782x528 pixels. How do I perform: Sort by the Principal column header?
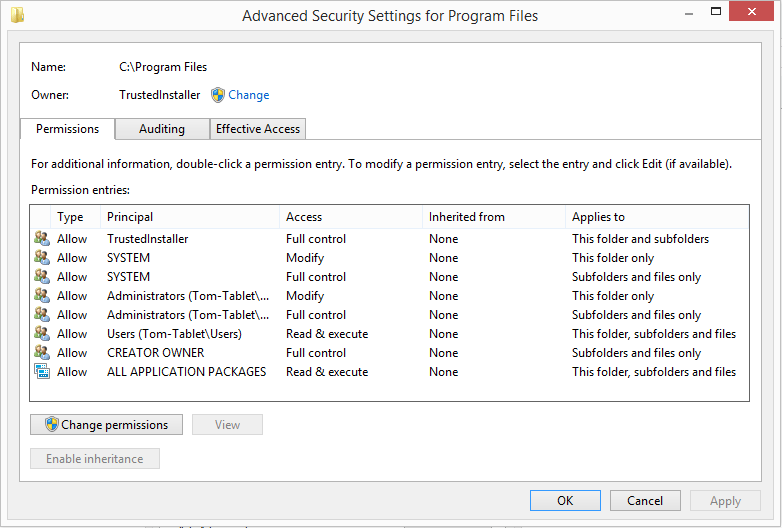[x=190, y=217]
